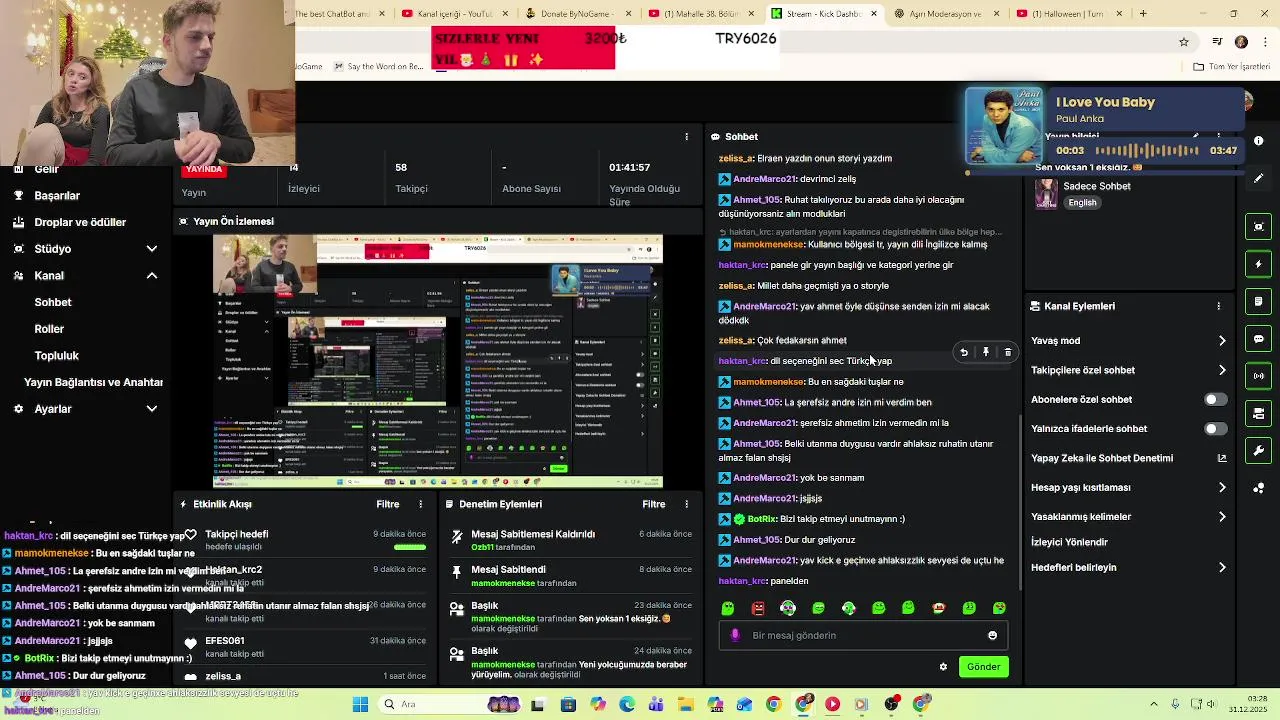Screen dimensions: 1280x720
Task: Switch to Mahalle 38. Bölüm tab
Action: tap(700, 14)
